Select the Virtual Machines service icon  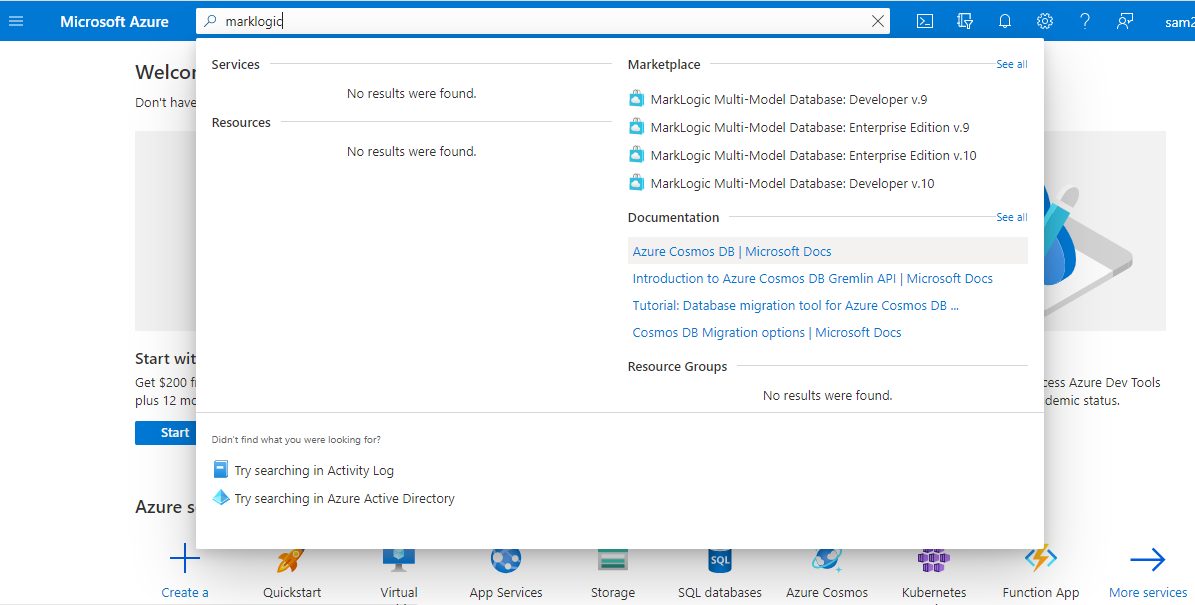click(x=398, y=560)
